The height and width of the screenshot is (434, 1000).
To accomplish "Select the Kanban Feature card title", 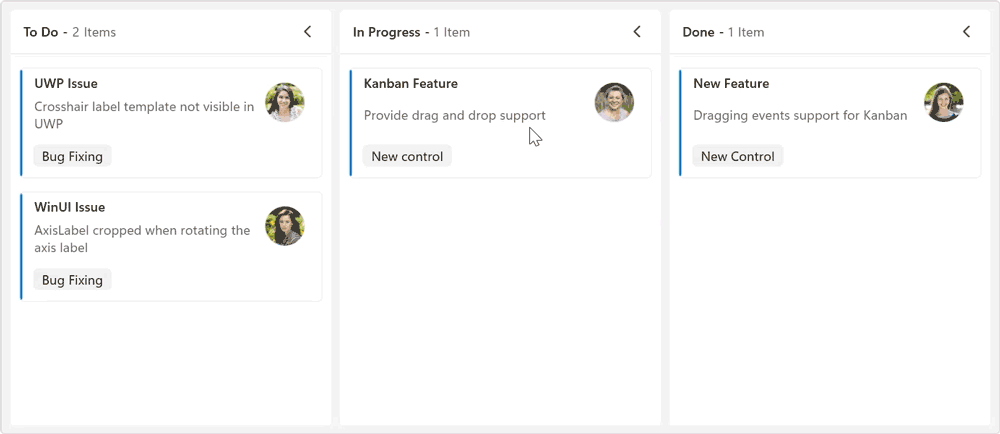I will (x=411, y=83).
